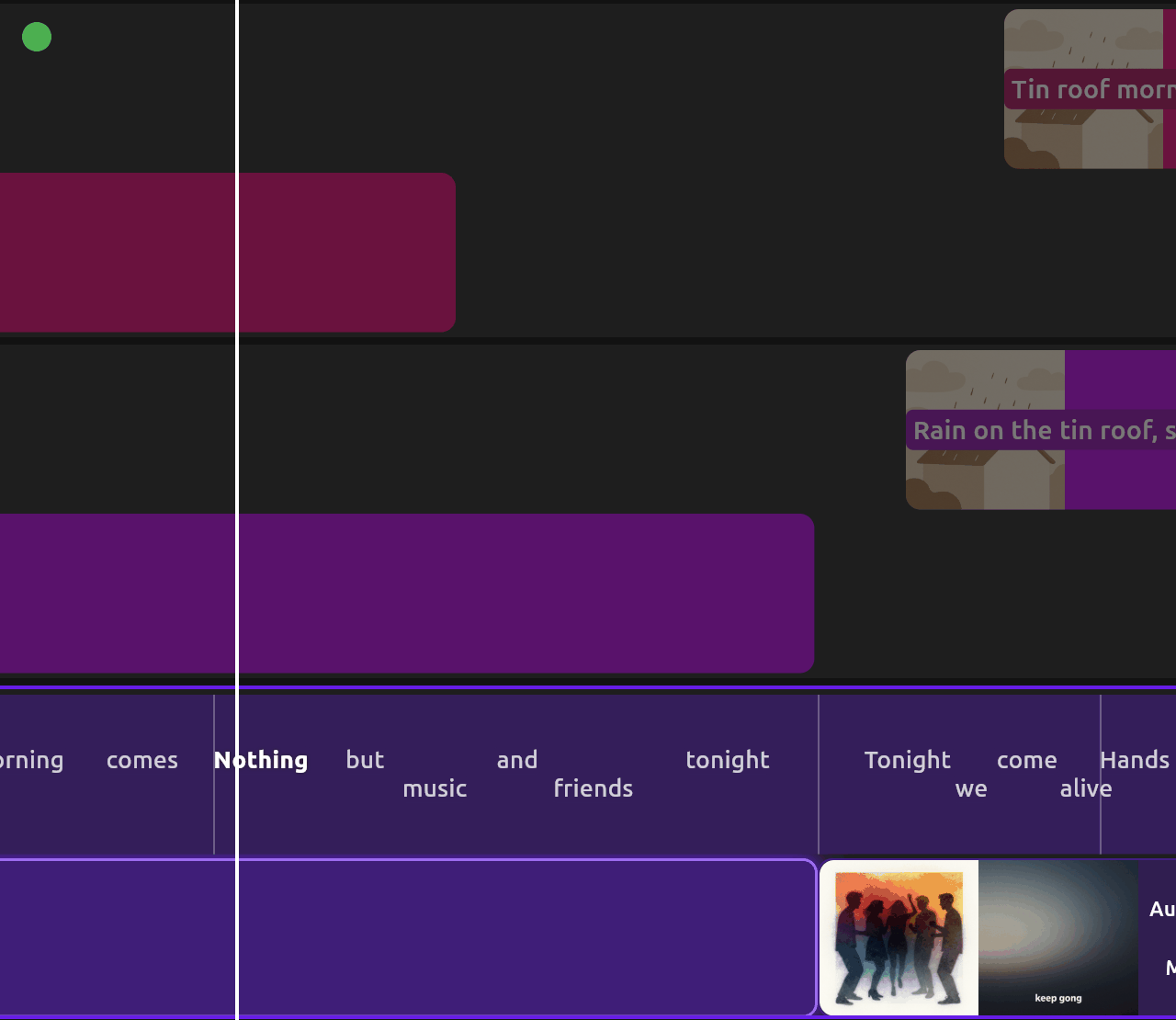
Task: Select the white playhead line
Action: pyautogui.click(x=237, y=510)
